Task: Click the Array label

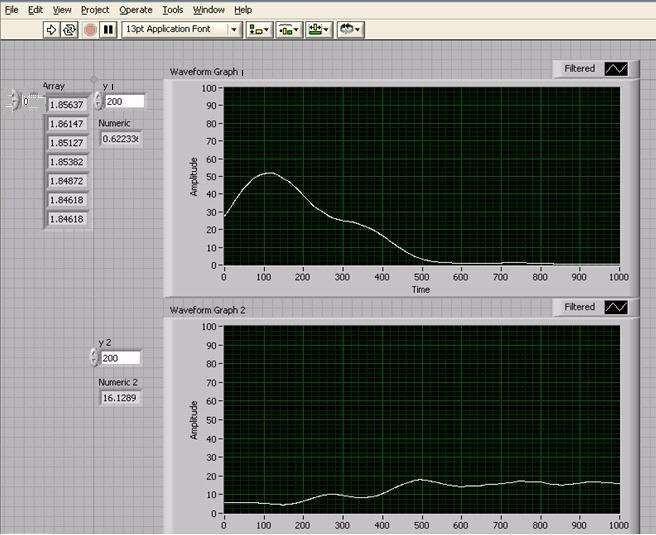Action: tap(54, 86)
